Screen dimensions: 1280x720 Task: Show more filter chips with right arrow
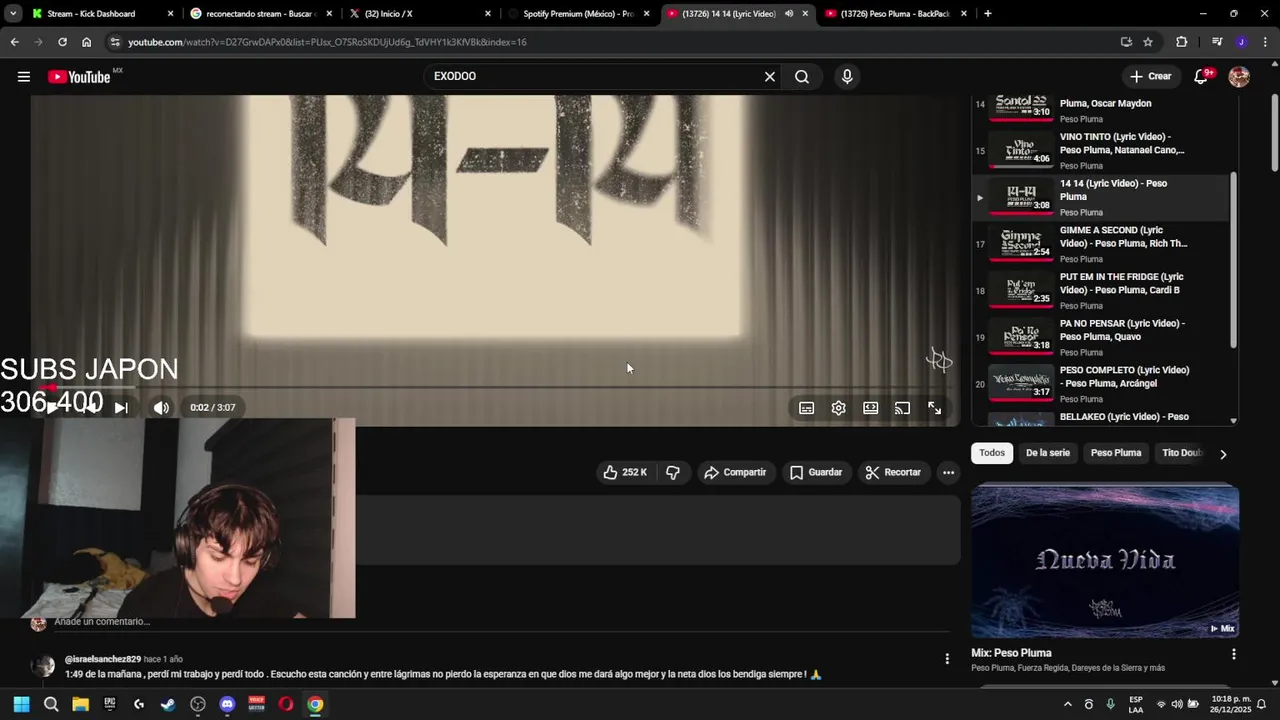[1222, 454]
